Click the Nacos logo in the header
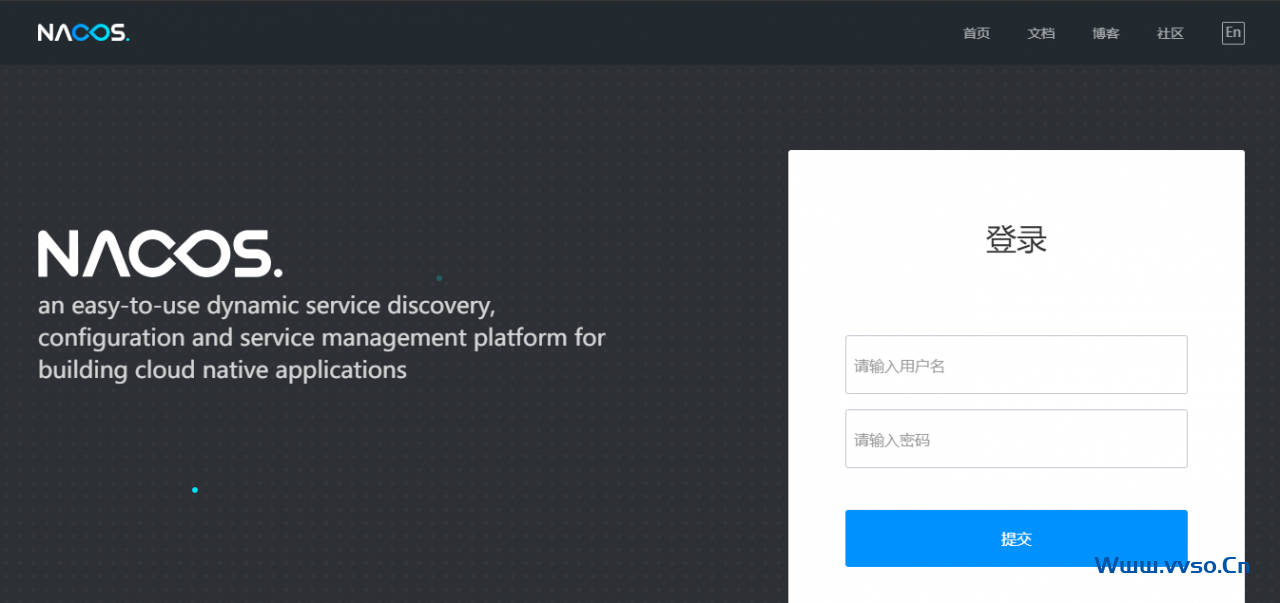The image size is (1280, 603). point(84,33)
